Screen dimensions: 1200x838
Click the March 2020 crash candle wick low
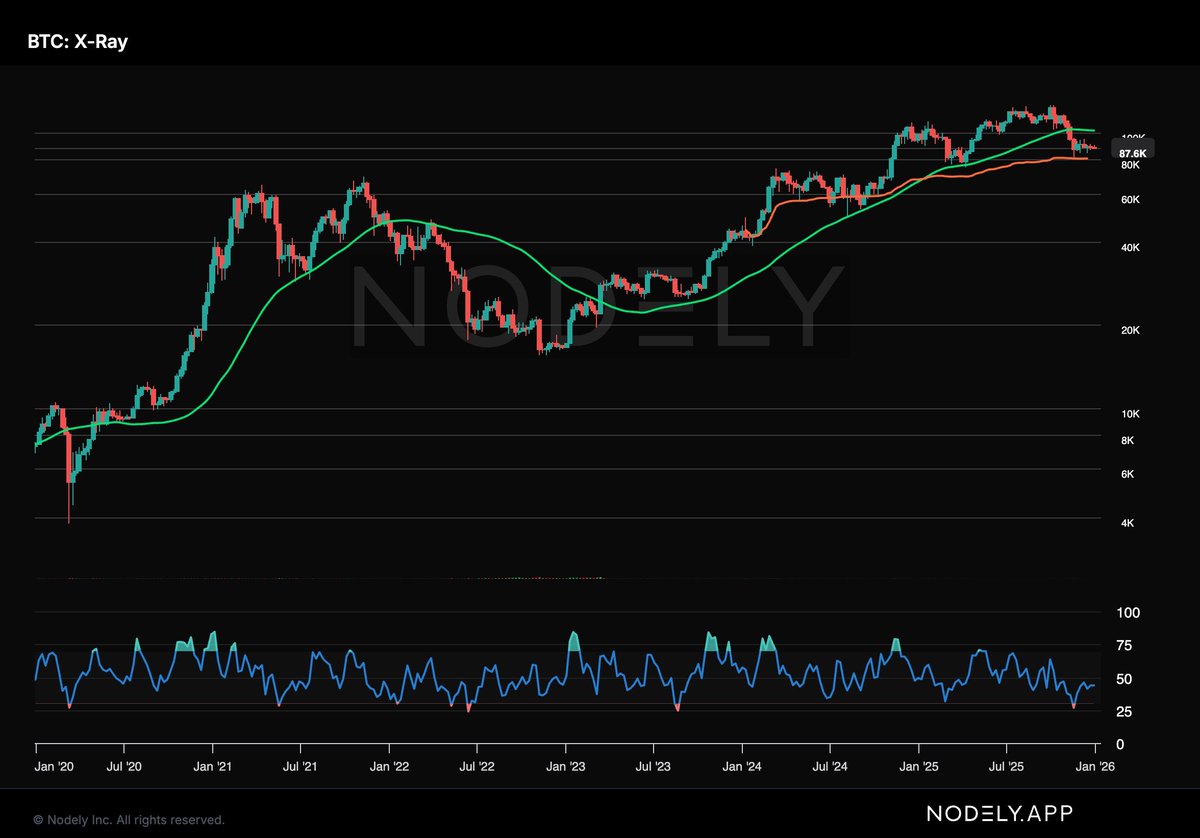coord(69,521)
